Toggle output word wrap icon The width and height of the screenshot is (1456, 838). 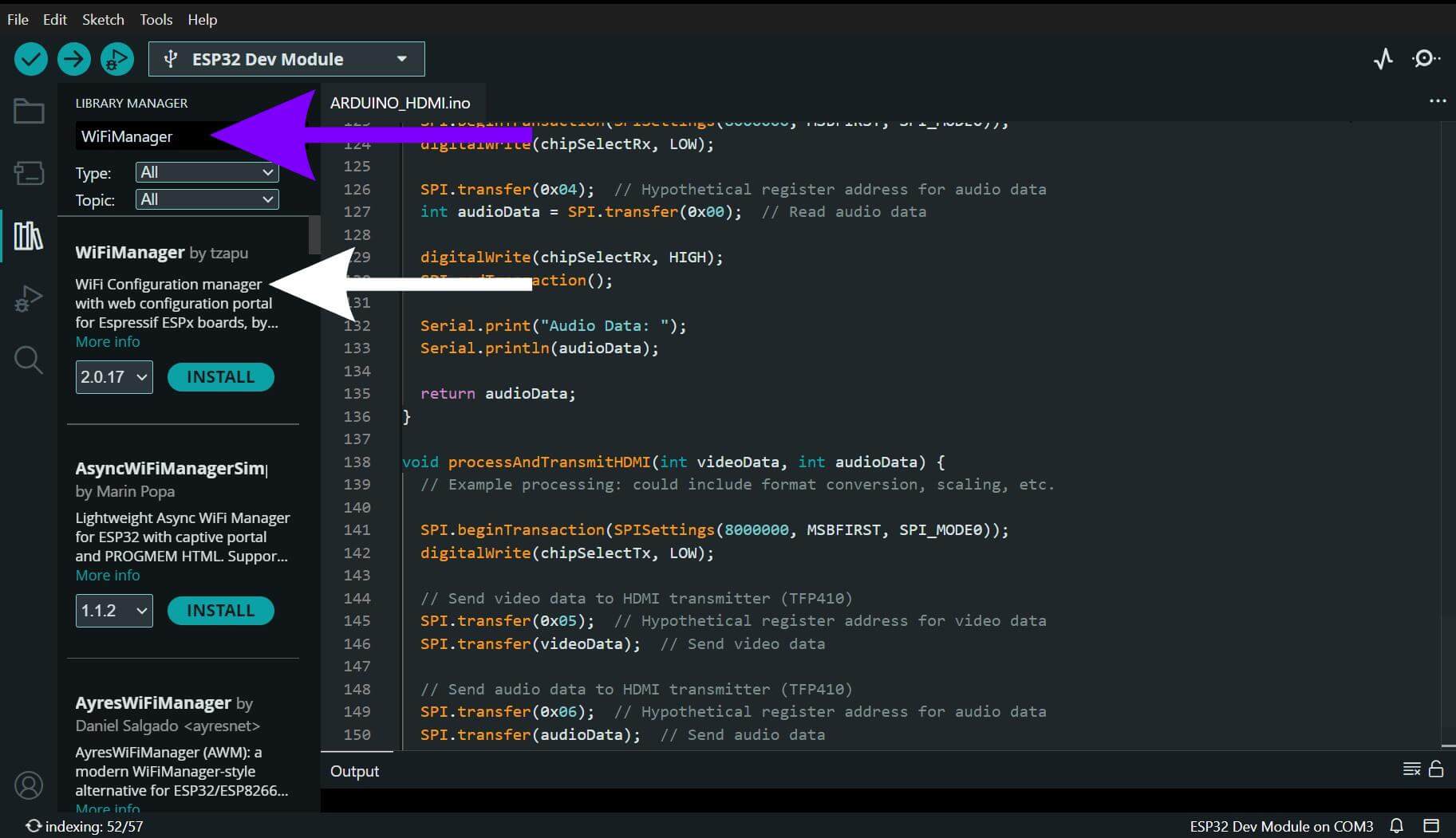(1411, 769)
